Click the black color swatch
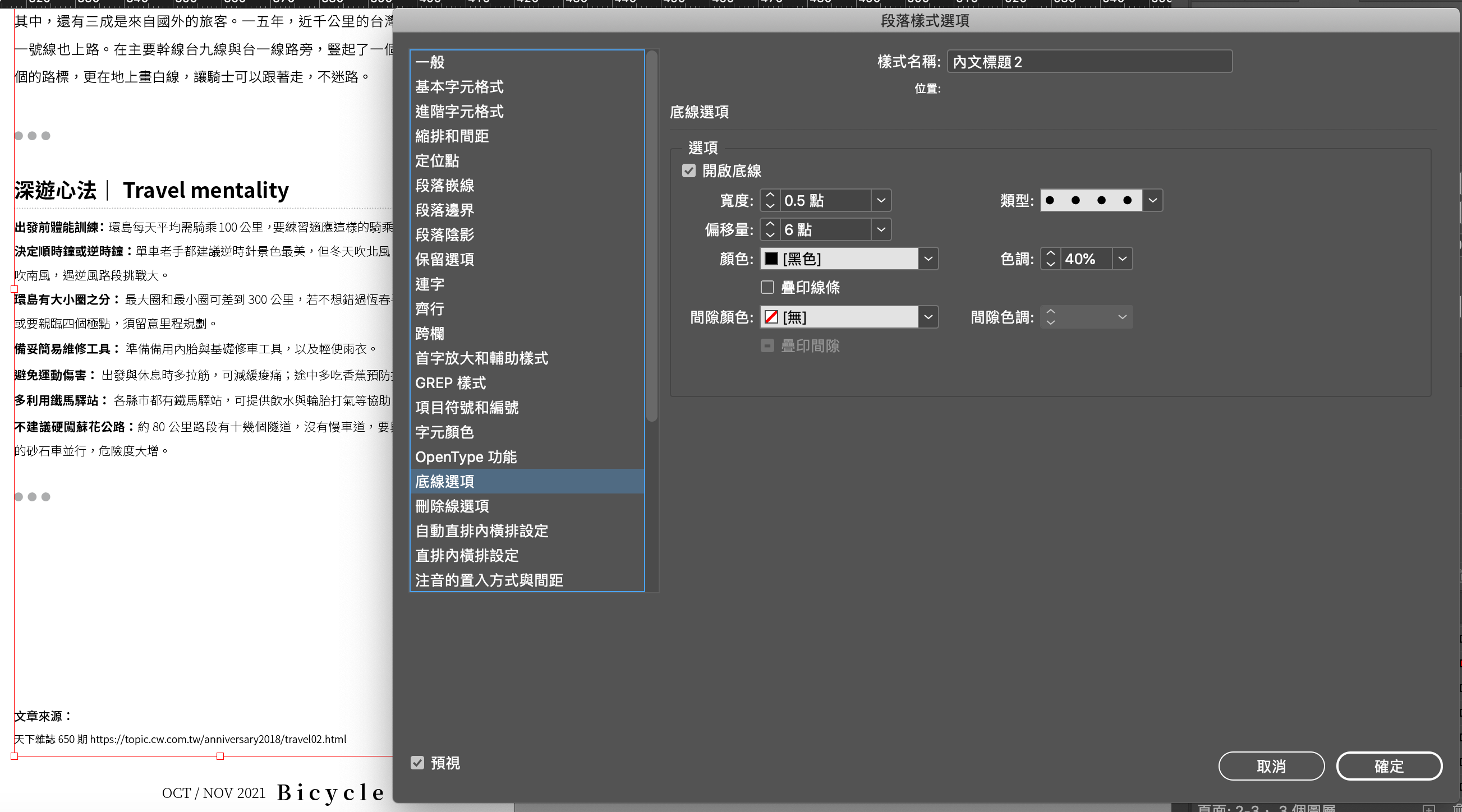This screenshot has width=1462, height=812. pos(771,259)
